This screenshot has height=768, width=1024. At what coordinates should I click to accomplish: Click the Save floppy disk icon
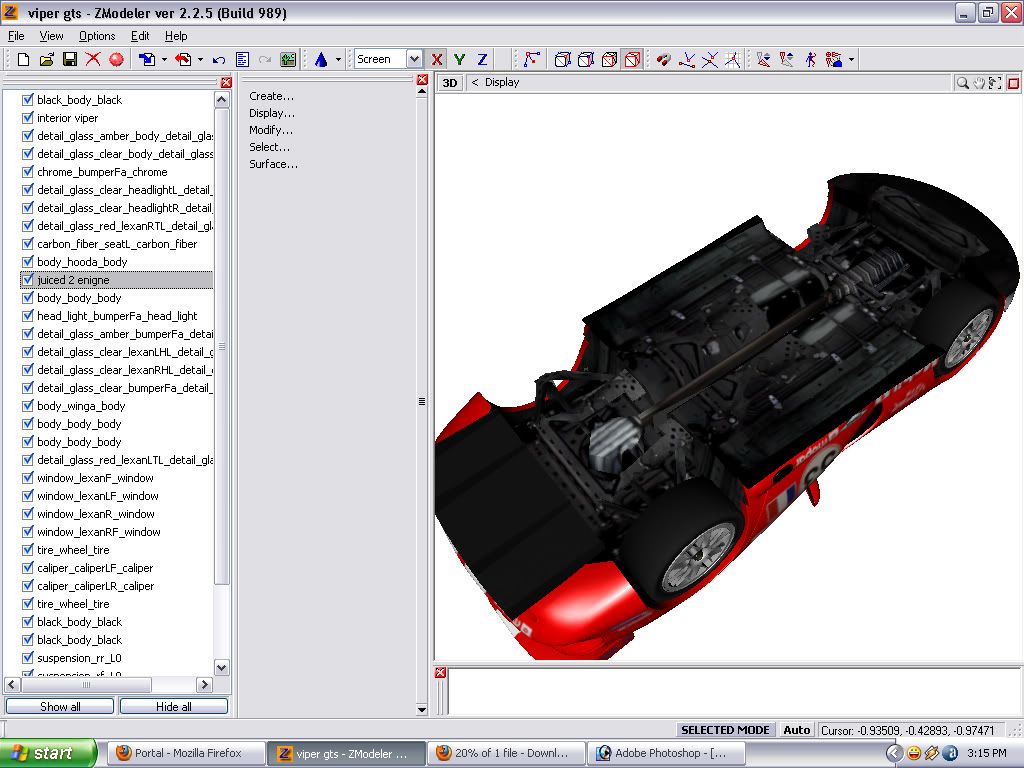click(x=70, y=60)
